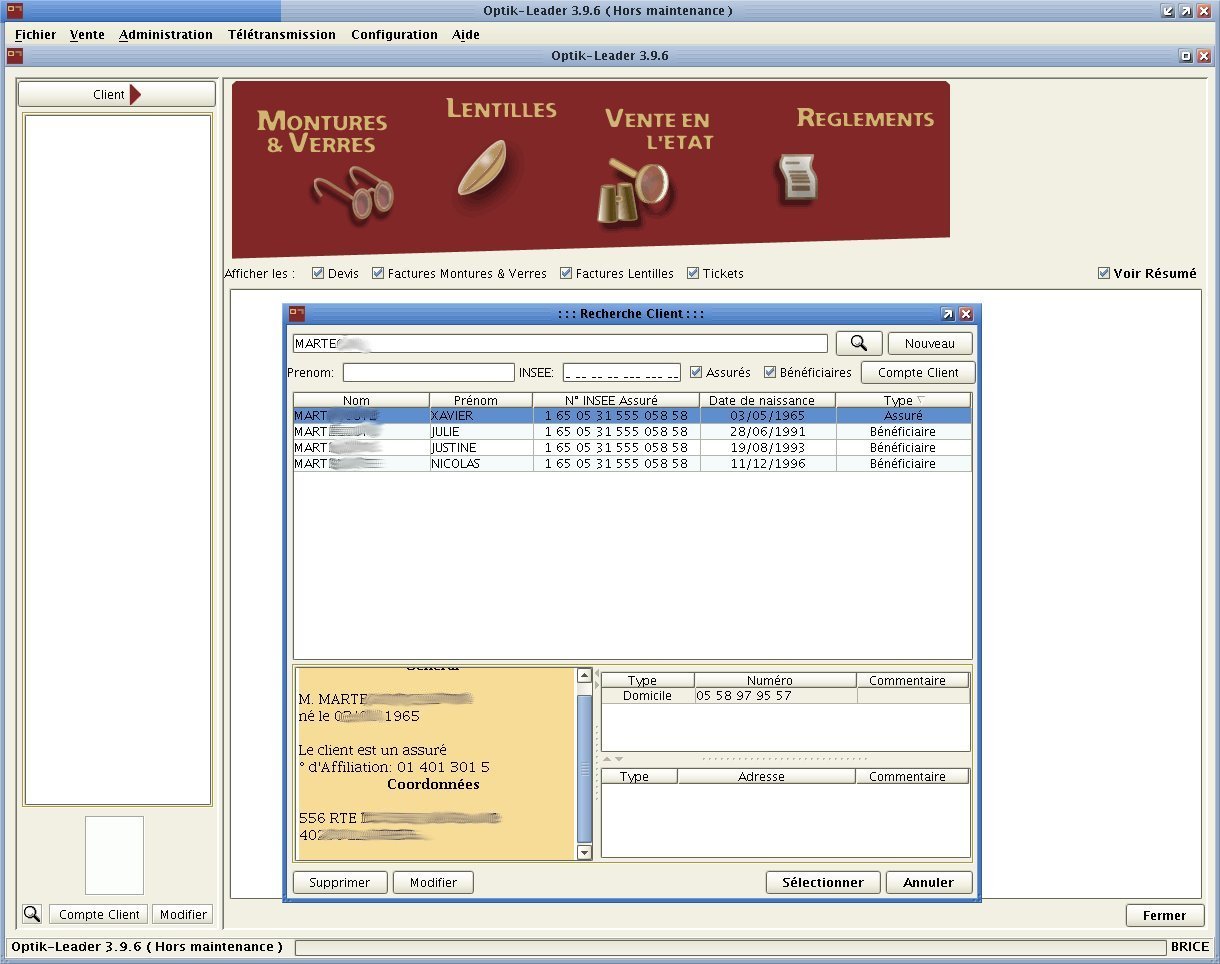Sort by the Prénom column header

tap(481, 400)
